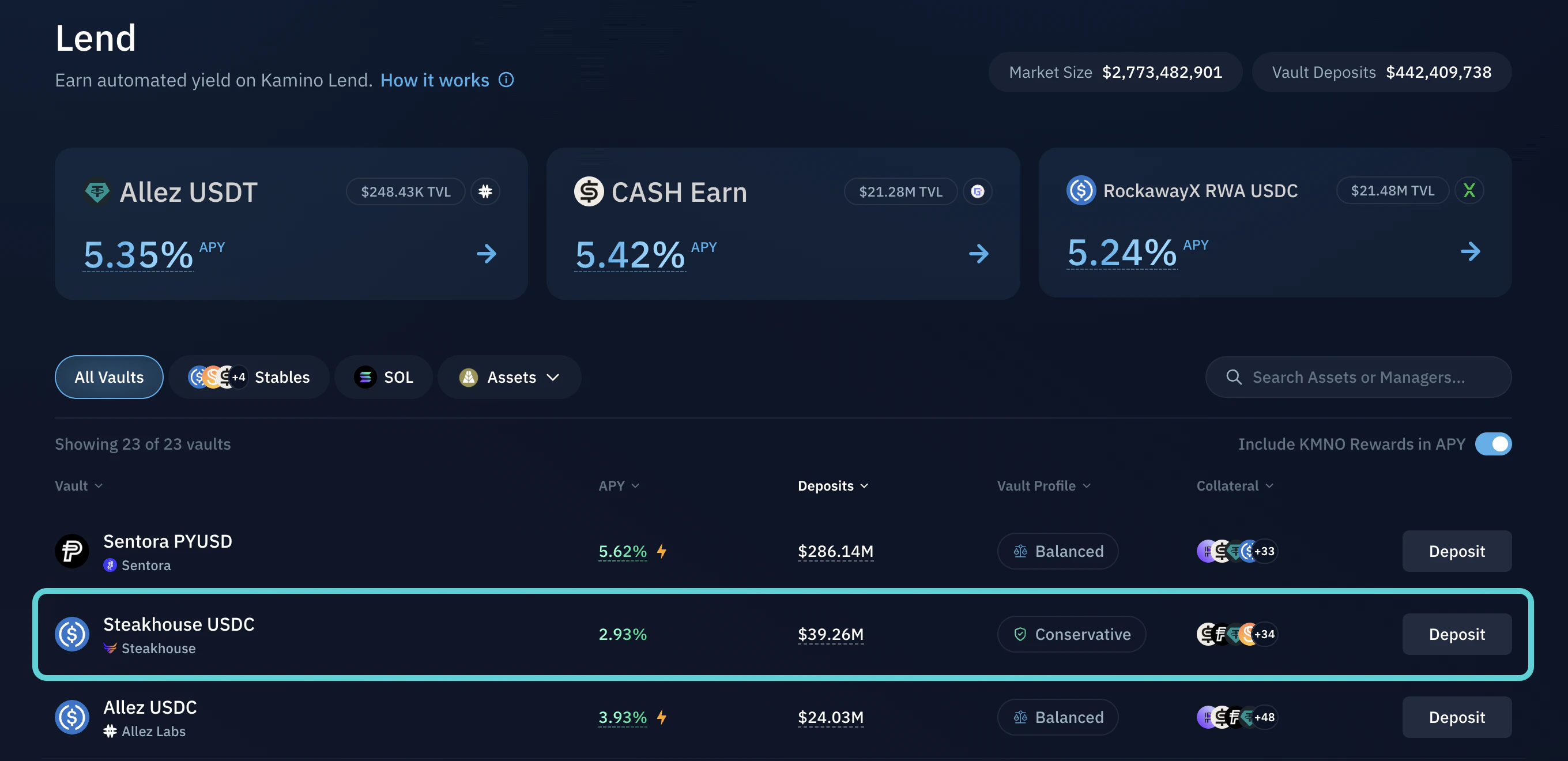Screen dimensions: 1568x761
Task: Click the Market Size $2,773,482,901 stat
Action: coord(1115,72)
